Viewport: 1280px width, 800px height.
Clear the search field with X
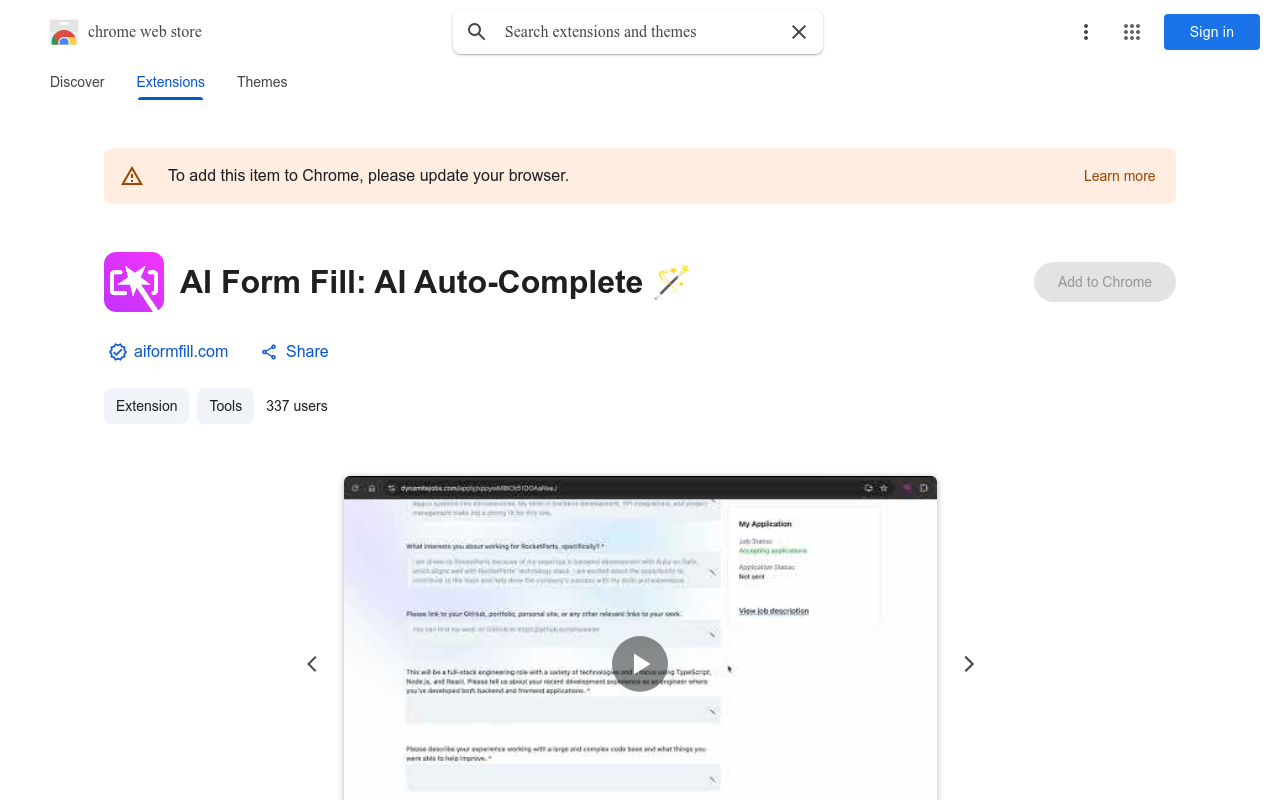(799, 32)
